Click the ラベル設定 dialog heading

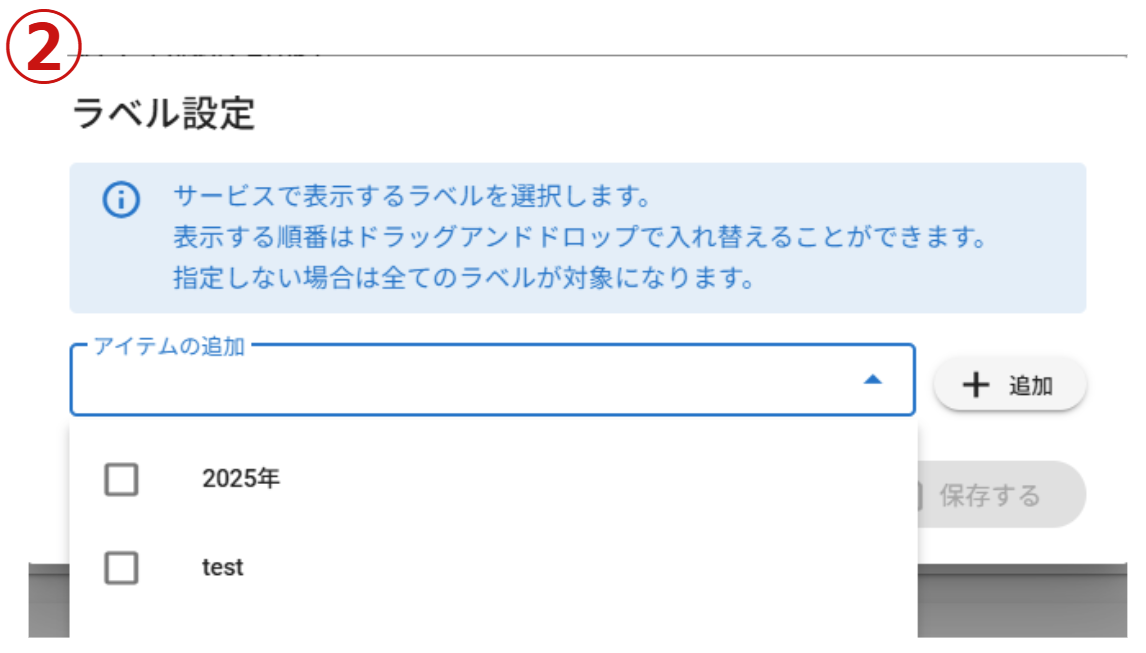164,115
